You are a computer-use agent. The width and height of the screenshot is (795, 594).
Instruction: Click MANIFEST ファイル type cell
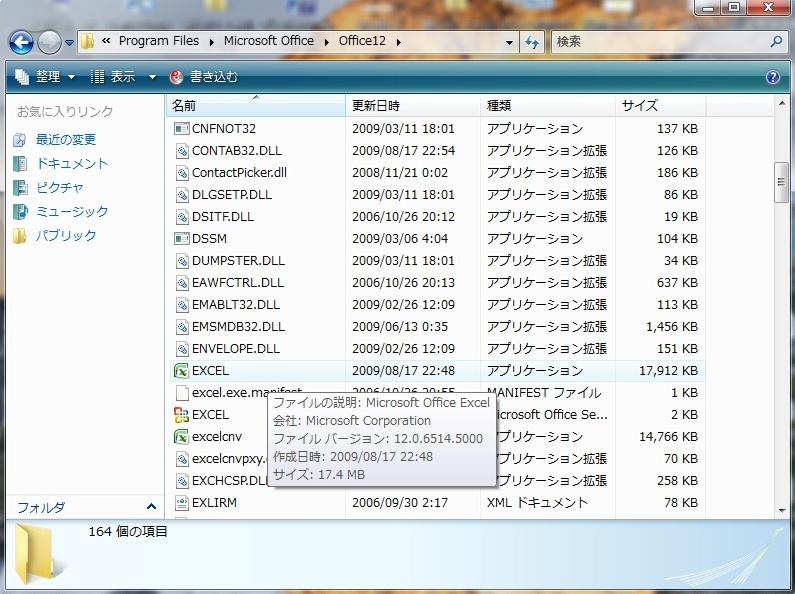click(x=544, y=393)
